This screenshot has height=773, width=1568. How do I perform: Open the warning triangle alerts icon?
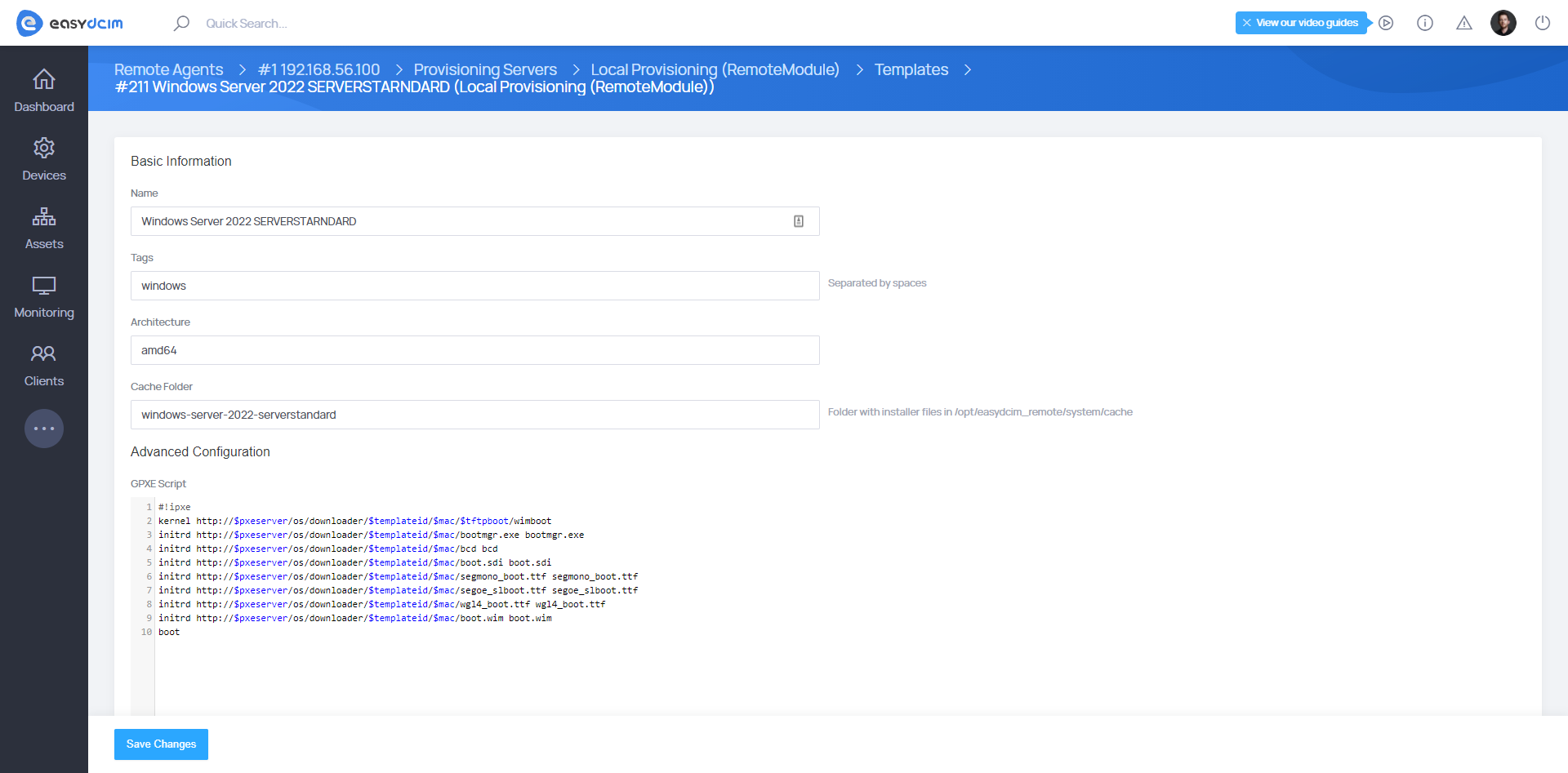[1464, 23]
